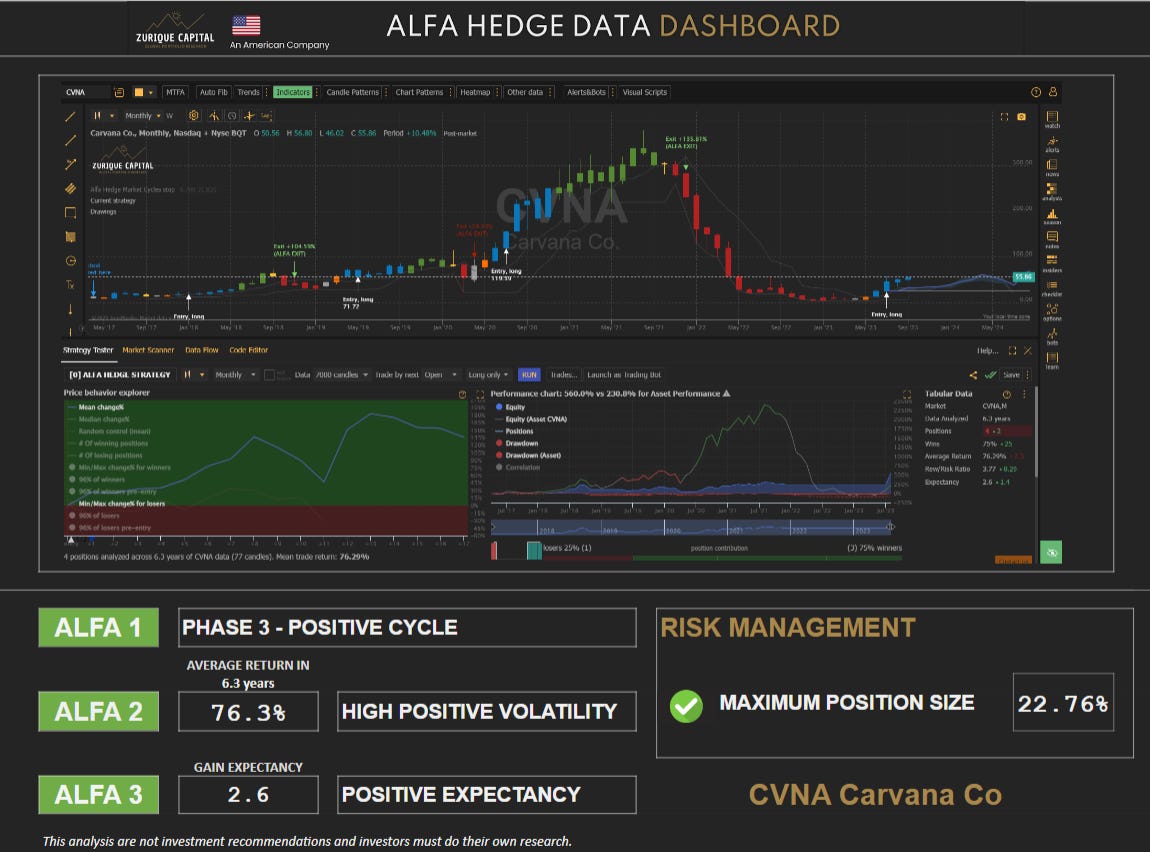1150x852 pixels.
Task: Close the Strategy Tester panel
Action: tap(1028, 350)
